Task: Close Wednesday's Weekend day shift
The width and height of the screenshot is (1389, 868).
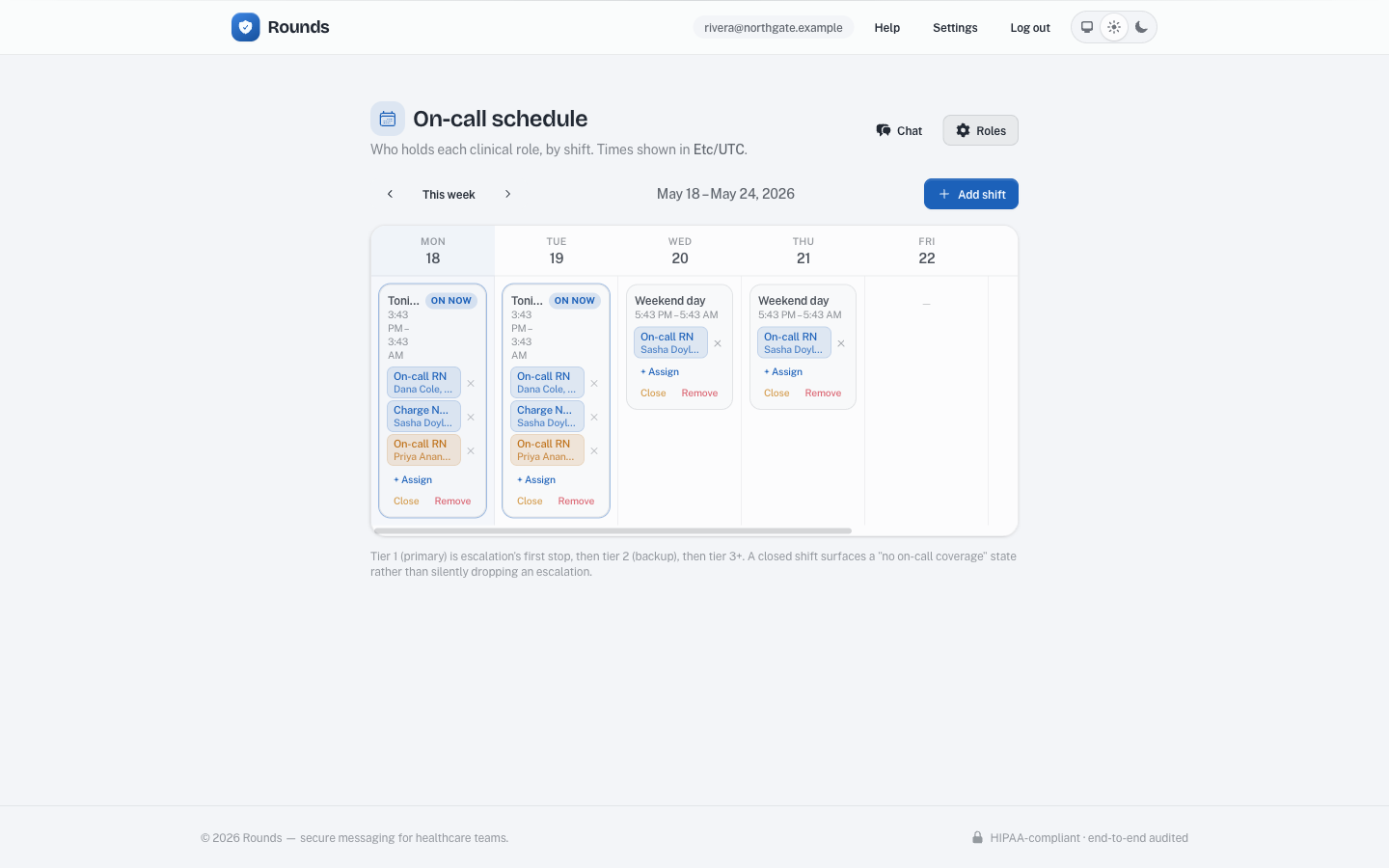Action: click(653, 393)
